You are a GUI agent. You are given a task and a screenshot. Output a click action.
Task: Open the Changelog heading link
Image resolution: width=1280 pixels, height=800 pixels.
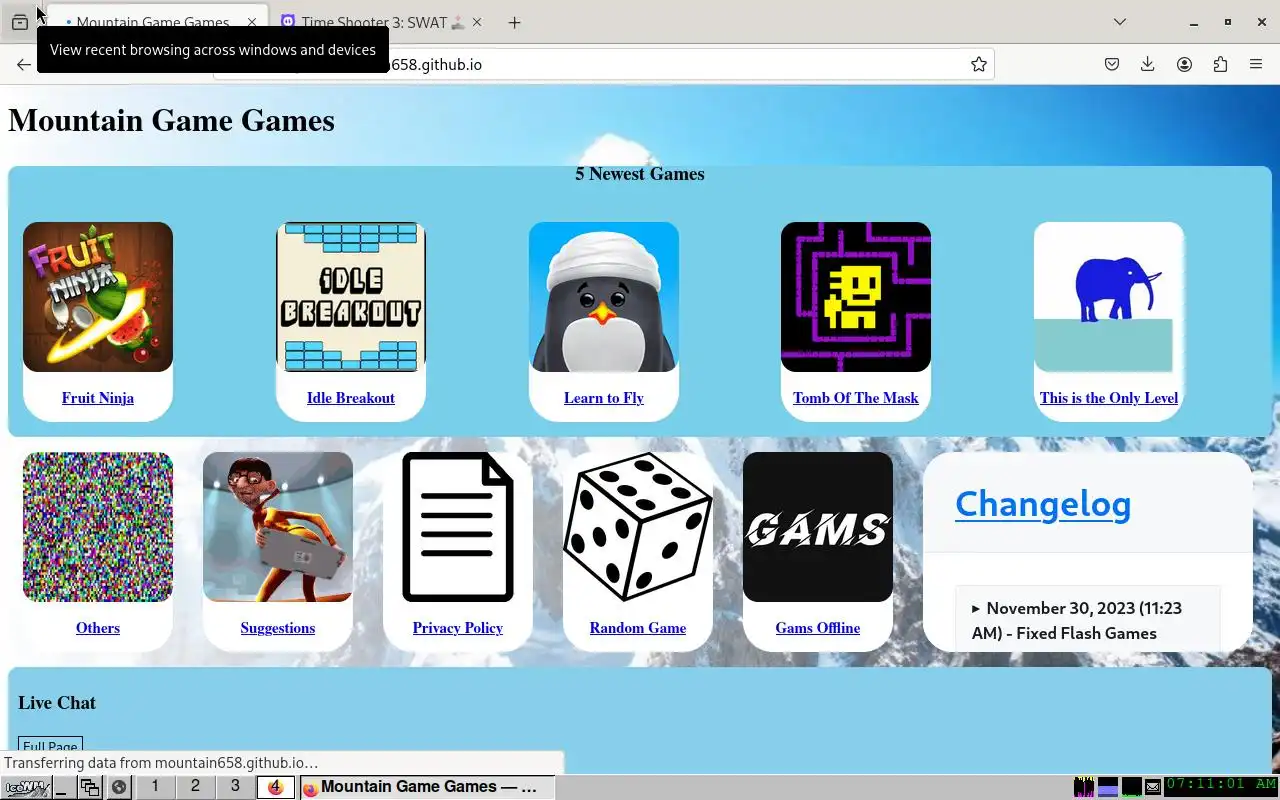[1043, 504]
